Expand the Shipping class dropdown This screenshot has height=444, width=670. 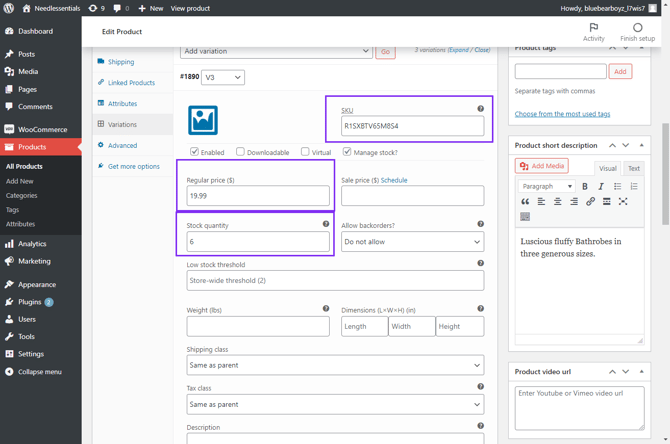334,365
